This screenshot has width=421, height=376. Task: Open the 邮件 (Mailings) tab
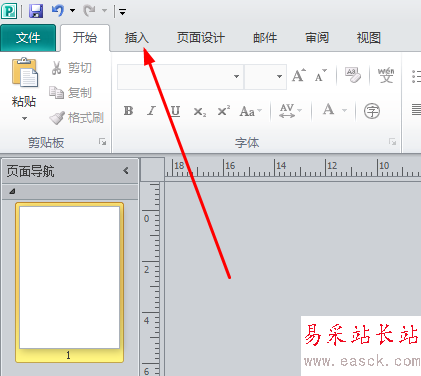tap(265, 38)
